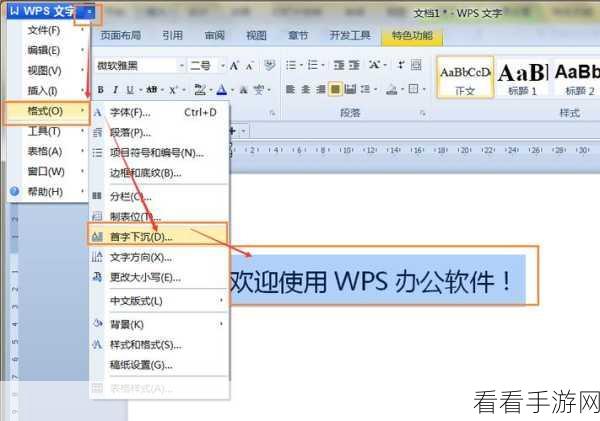Choose 文字方向(X)... entry
Screen dimensions: 600x421
159,257
